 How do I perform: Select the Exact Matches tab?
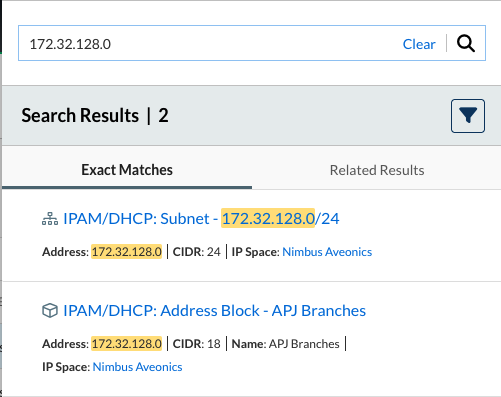click(127, 170)
